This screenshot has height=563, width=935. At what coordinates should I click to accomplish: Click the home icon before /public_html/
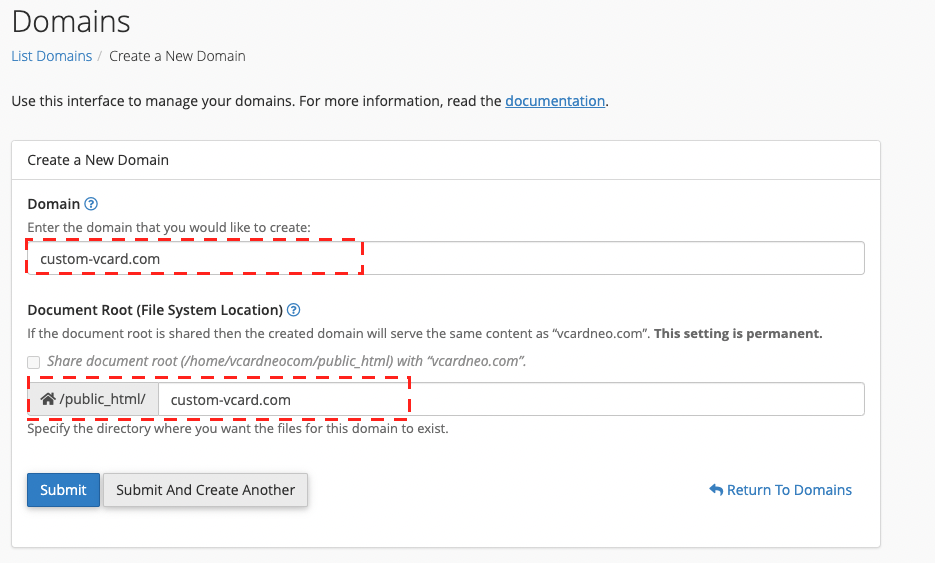(x=47, y=399)
